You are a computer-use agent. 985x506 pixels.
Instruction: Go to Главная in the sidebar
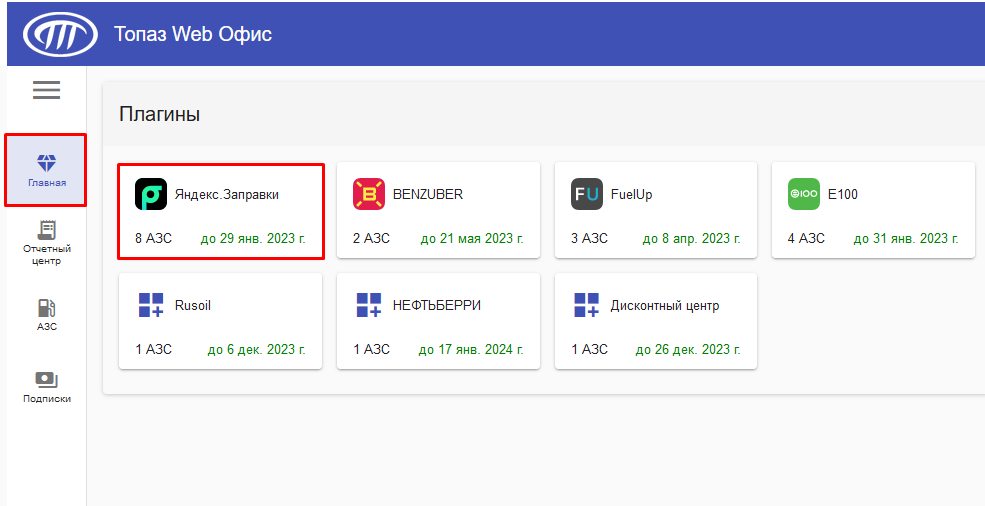pos(46,170)
